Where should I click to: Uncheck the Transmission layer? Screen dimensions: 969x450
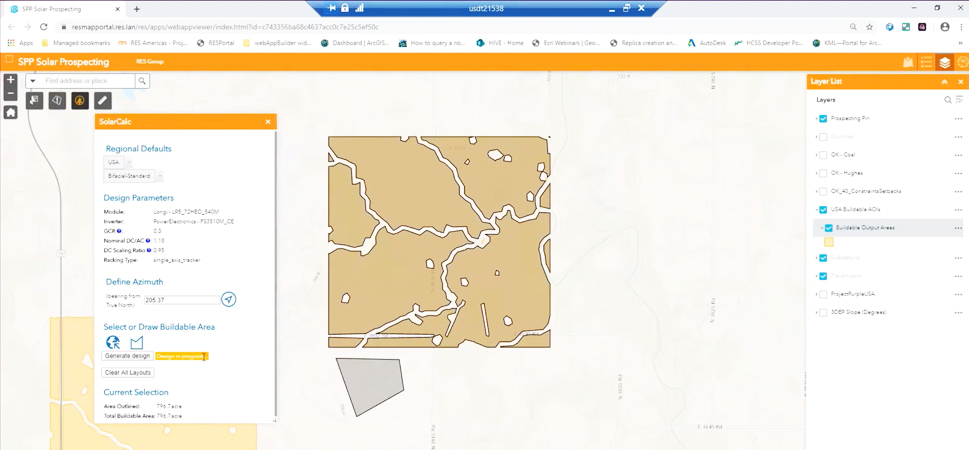pyautogui.click(x=823, y=276)
